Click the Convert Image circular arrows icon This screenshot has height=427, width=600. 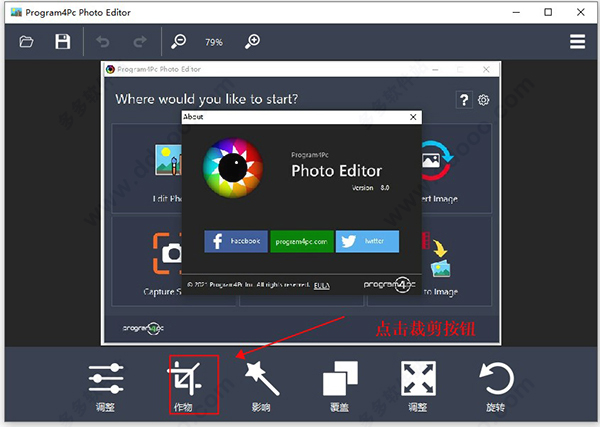pyautogui.click(x=437, y=160)
